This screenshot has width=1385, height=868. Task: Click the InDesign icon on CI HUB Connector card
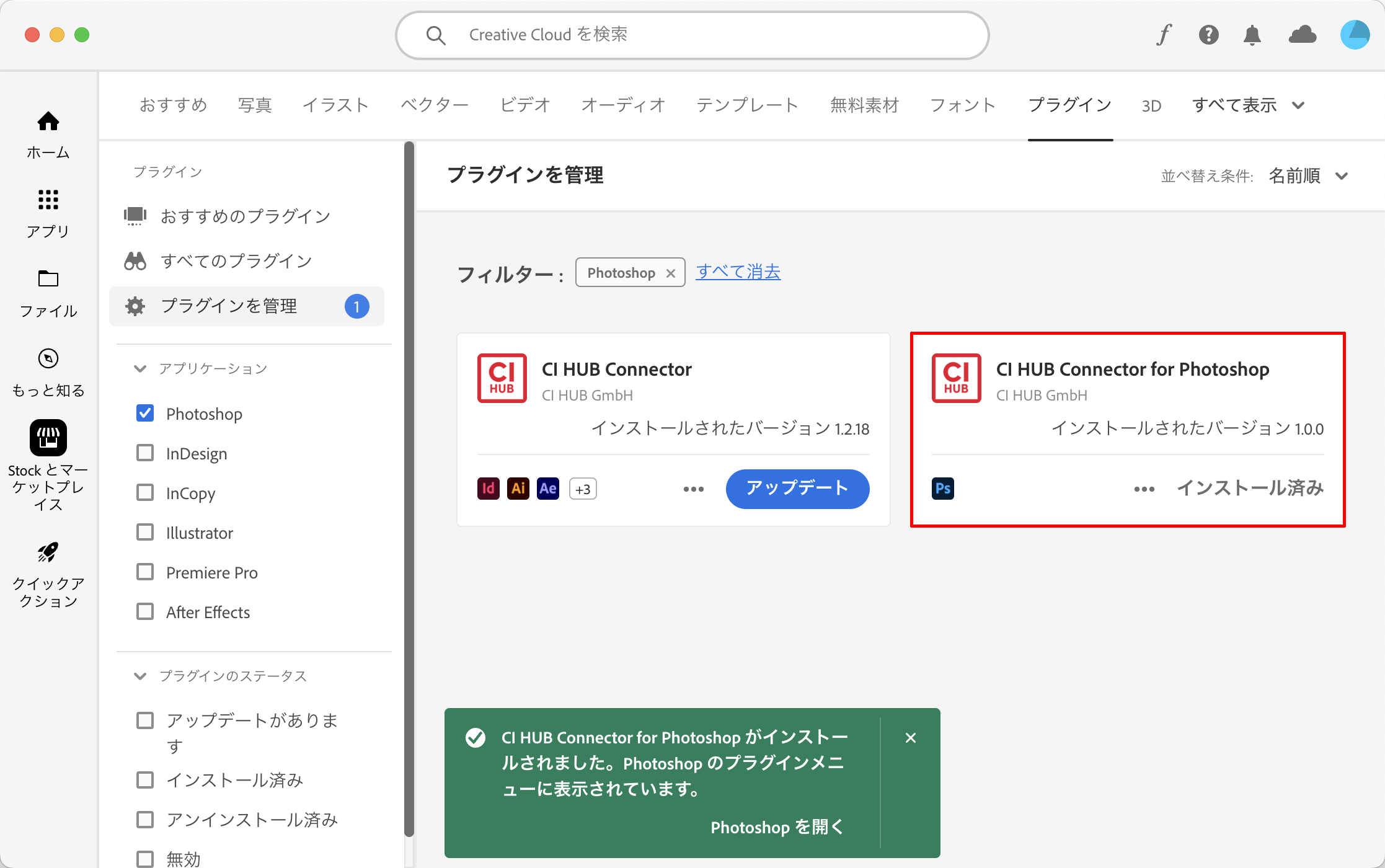tap(489, 489)
